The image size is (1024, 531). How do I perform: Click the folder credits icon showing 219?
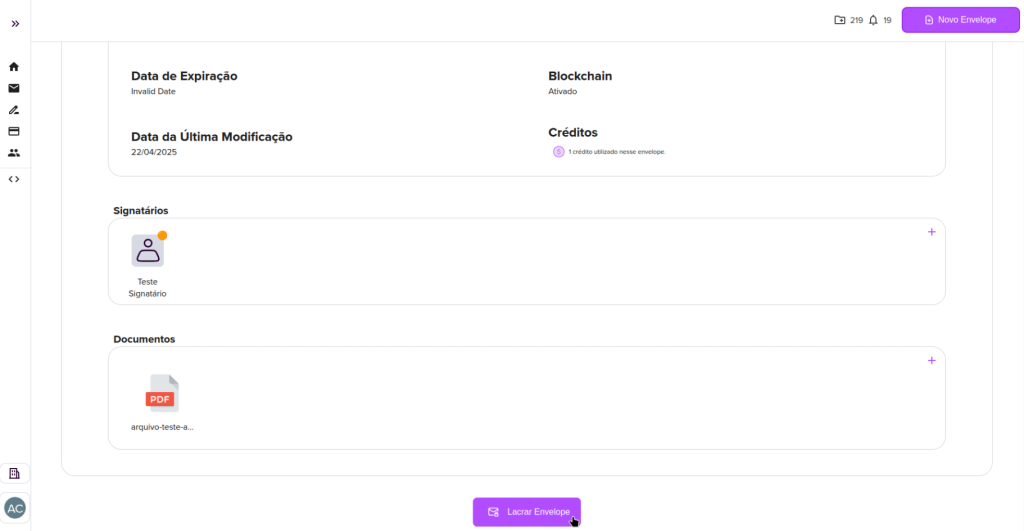coord(840,20)
